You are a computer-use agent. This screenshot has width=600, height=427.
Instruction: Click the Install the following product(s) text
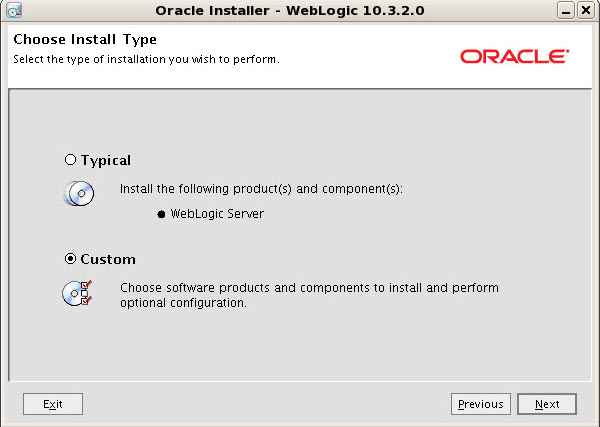pos(261,188)
